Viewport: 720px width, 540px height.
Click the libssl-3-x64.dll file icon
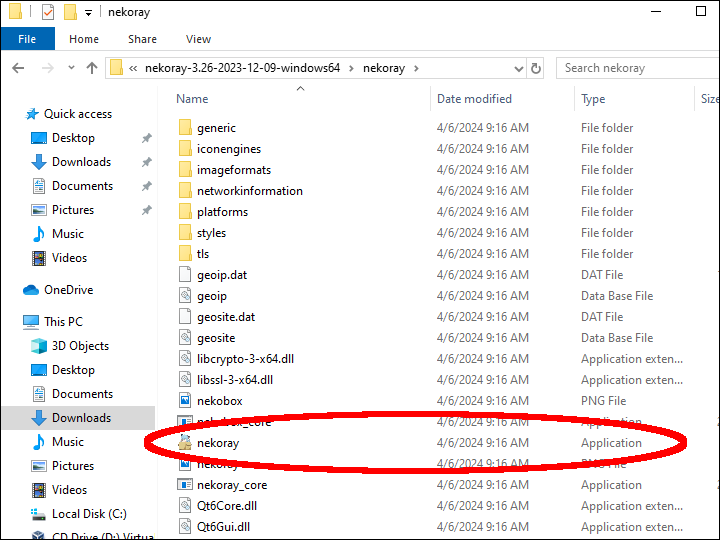[185, 380]
